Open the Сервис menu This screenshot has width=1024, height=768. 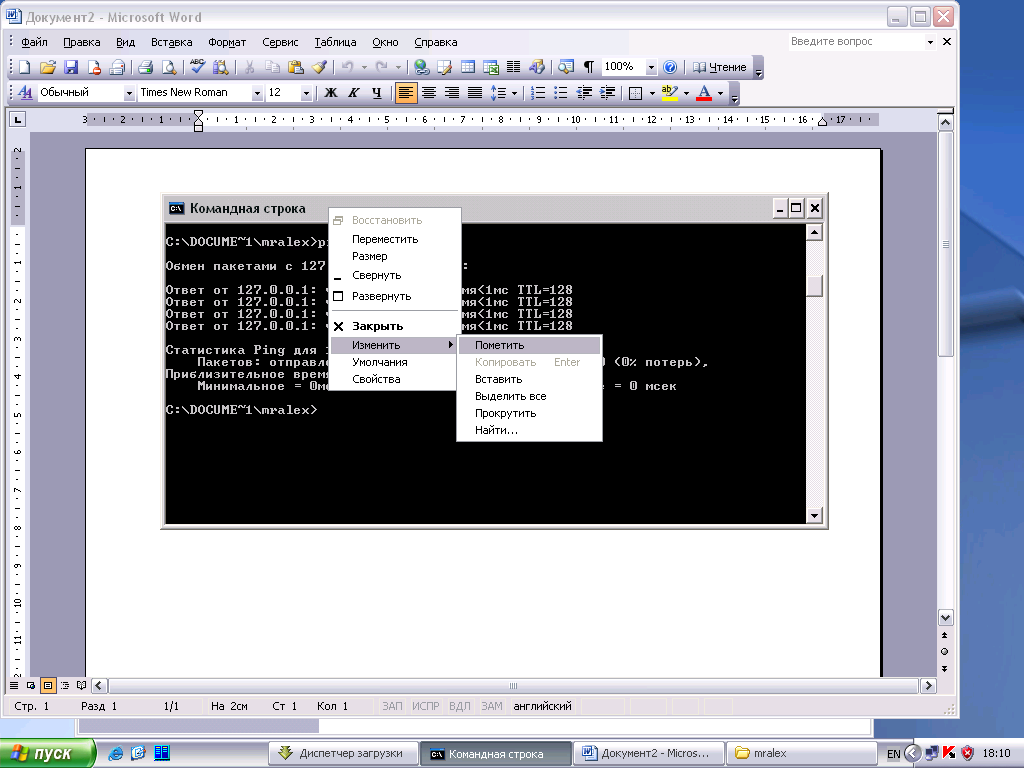pyautogui.click(x=280, y=42)
